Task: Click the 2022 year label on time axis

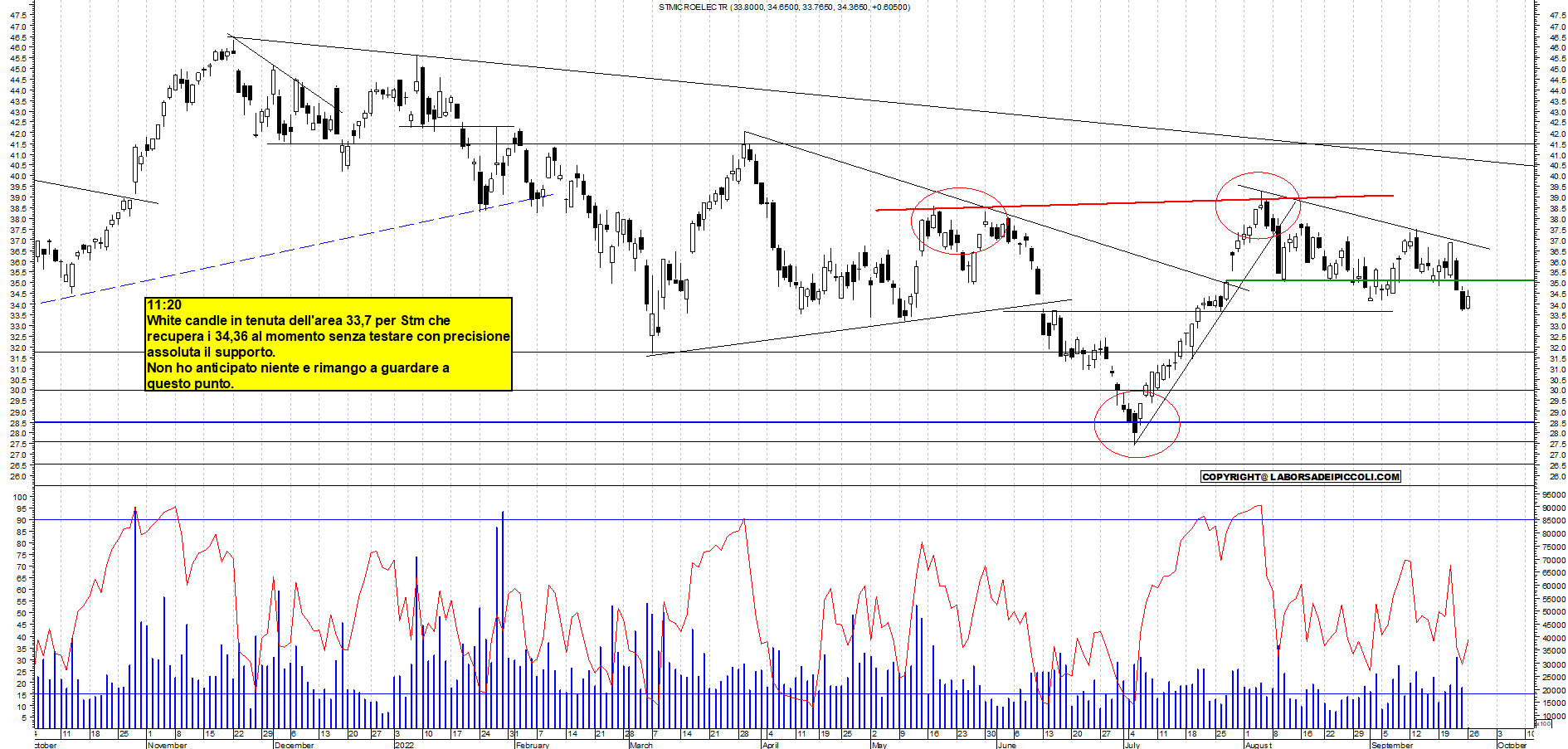Action: [x=404, y=745]
